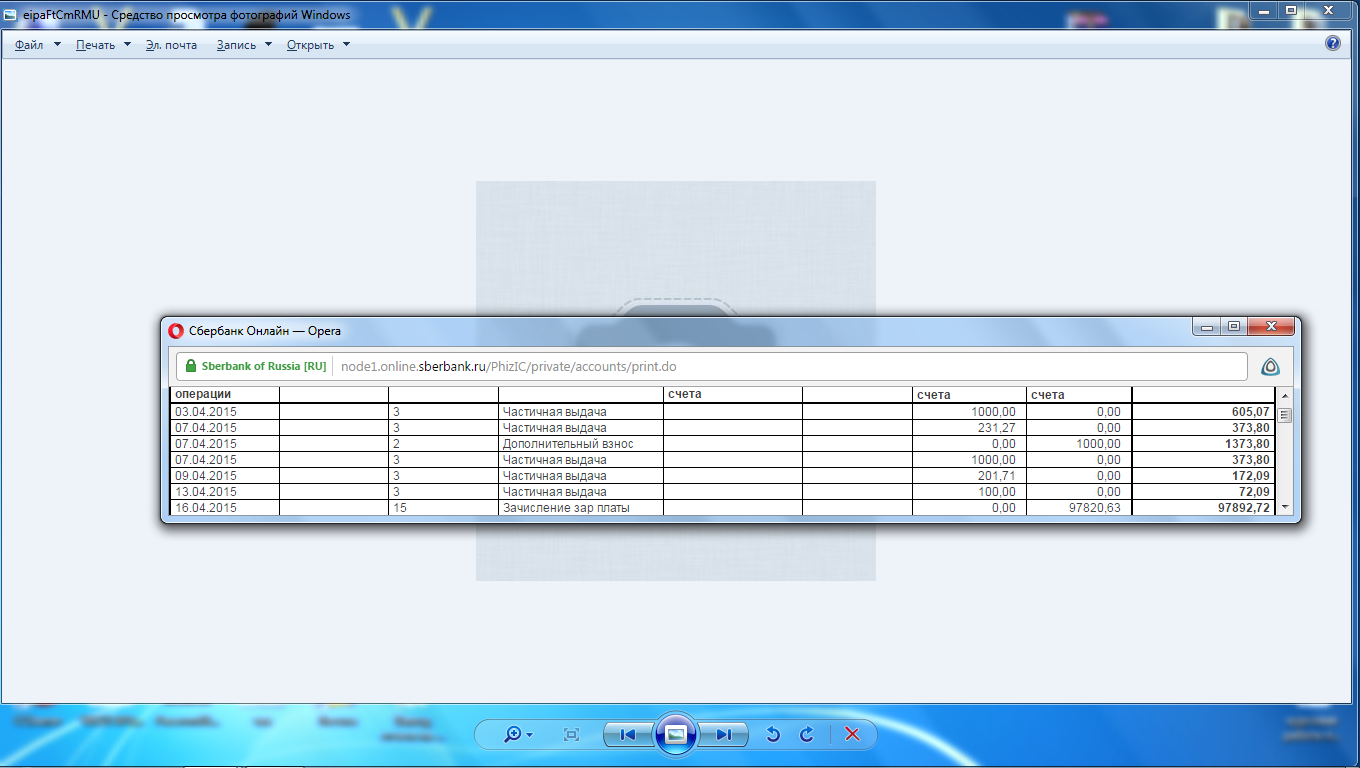
Task: Click the операции column header
Action: (203, 394)
